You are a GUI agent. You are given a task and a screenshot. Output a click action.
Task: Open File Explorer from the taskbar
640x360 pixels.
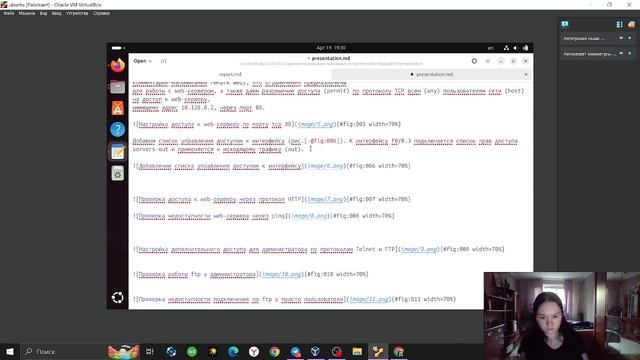coord(357,351)
